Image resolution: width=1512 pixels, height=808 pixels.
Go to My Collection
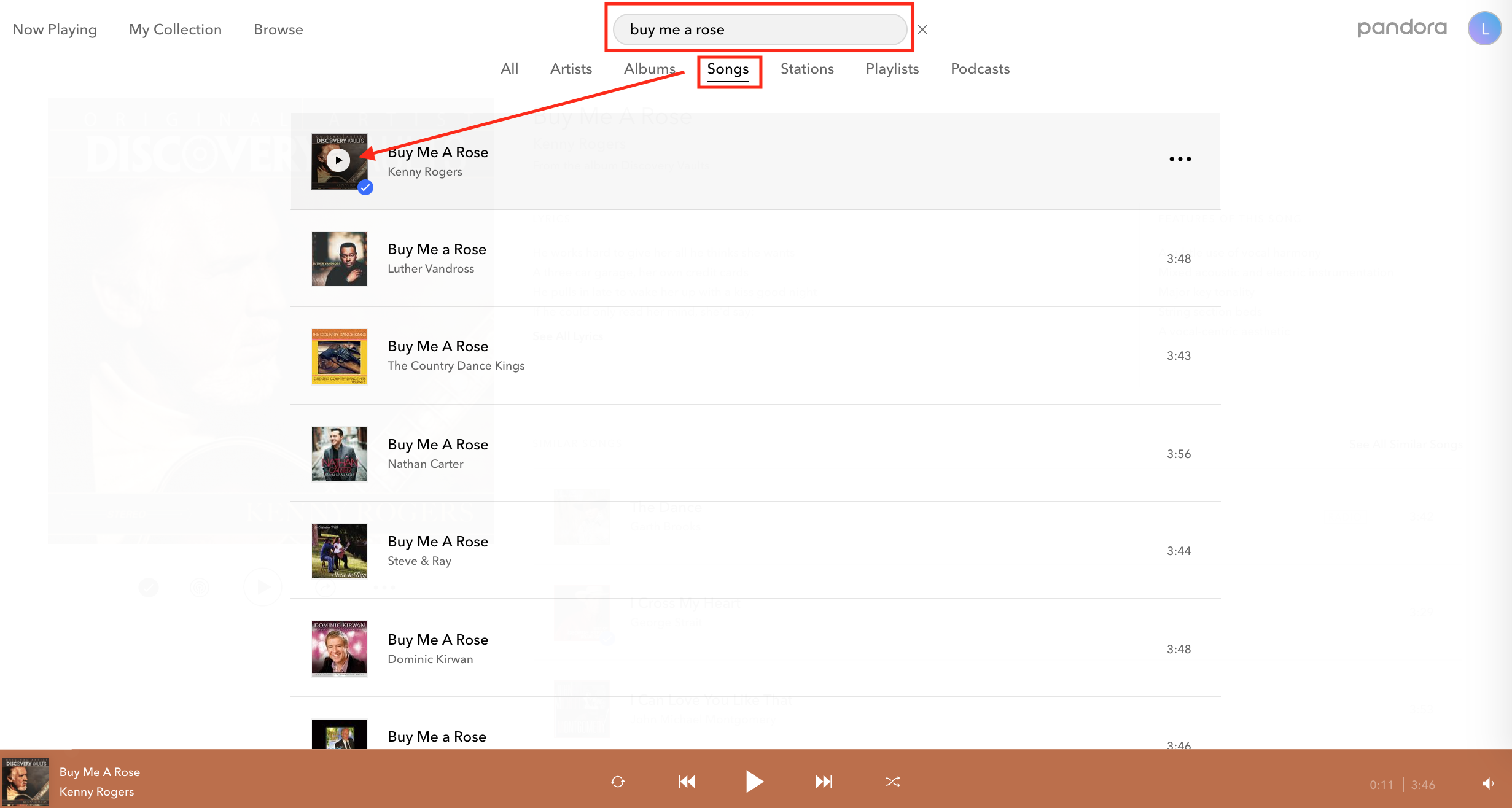point(174,29)
